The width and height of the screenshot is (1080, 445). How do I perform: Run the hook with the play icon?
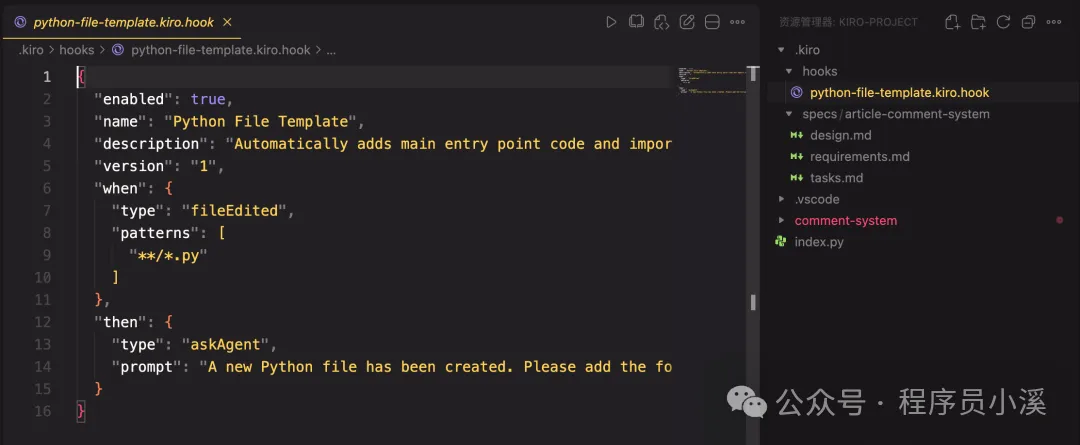(x=611, y=22)
